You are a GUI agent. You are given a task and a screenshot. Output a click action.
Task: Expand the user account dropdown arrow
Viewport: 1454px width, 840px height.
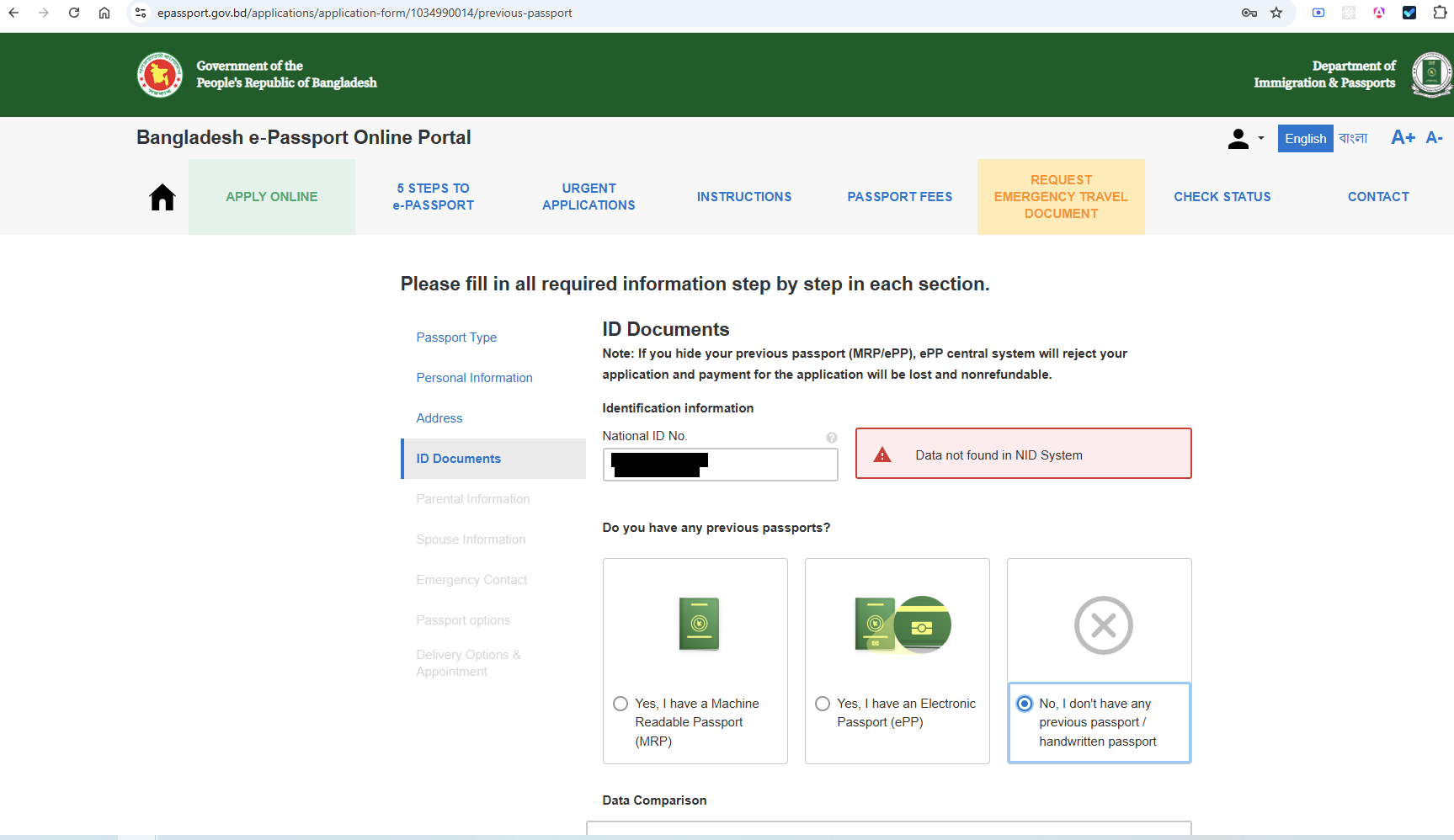click(1261, 138)
